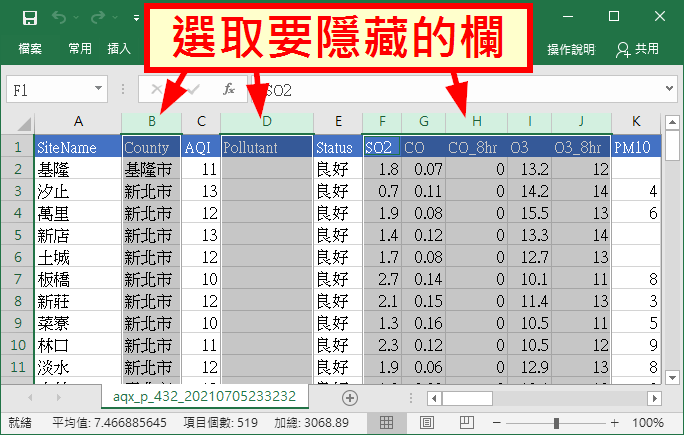Screen dimensions: 684x435
Task: Open the 檔案 ribbon tab
Action: [x=30, y=48]
